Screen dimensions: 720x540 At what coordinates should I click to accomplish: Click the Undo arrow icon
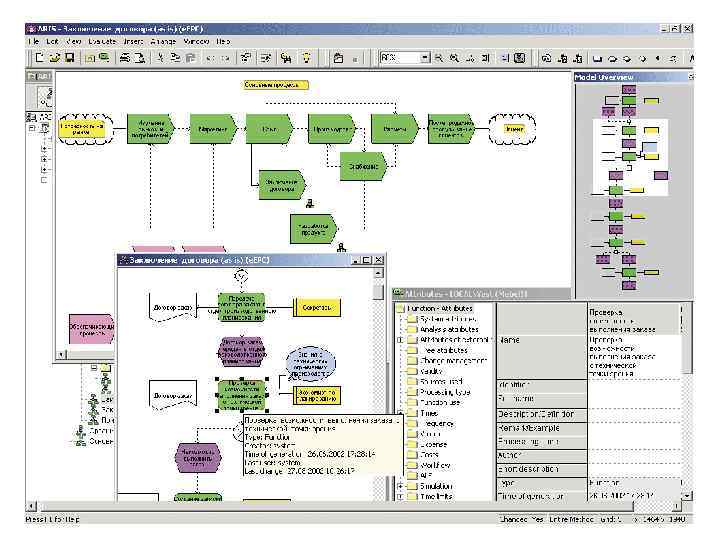[210, 58]
